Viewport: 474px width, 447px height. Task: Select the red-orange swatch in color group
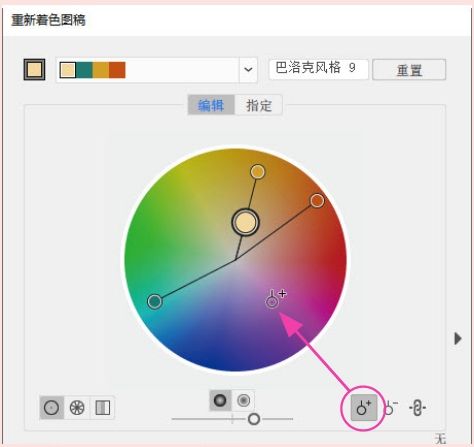click(117, 70)
